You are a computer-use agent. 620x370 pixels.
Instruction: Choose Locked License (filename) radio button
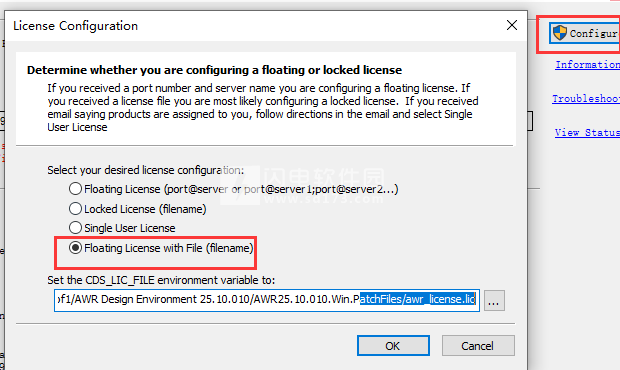point(76,209)
